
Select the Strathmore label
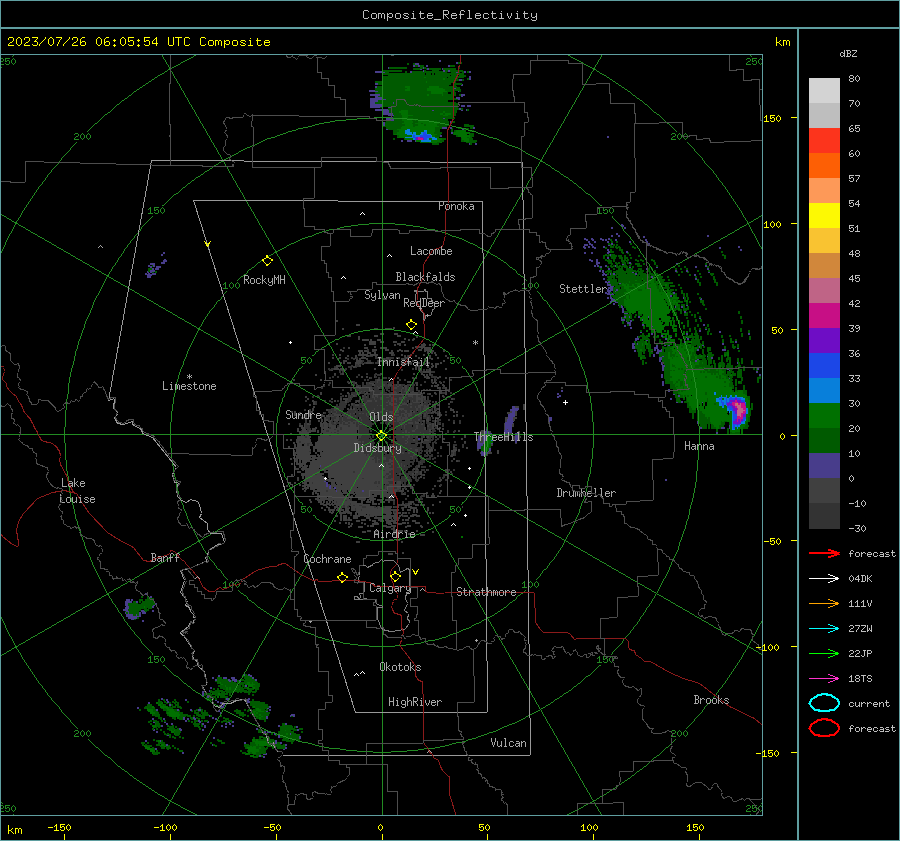486,592
